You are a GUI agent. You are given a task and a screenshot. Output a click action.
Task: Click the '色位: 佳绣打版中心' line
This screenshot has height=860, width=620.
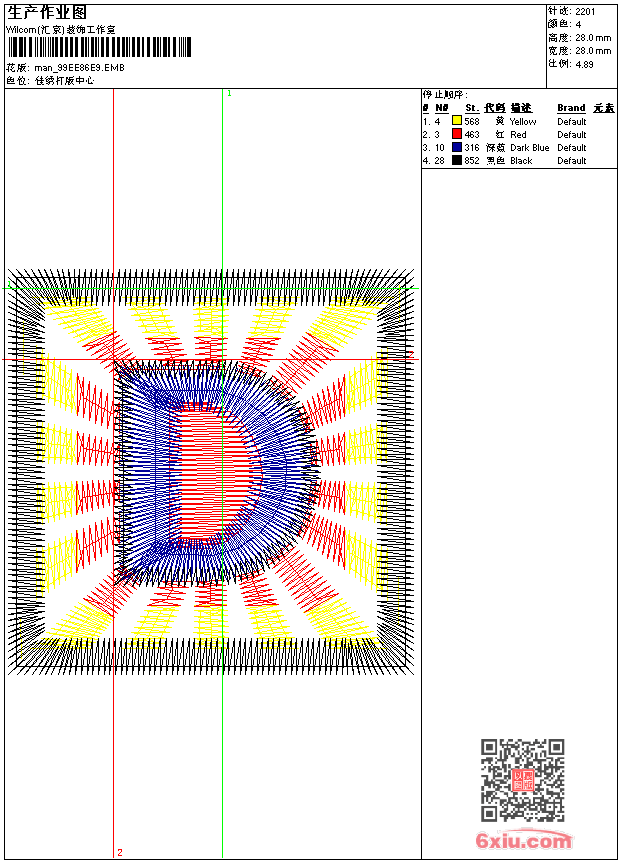click(50, 81)
